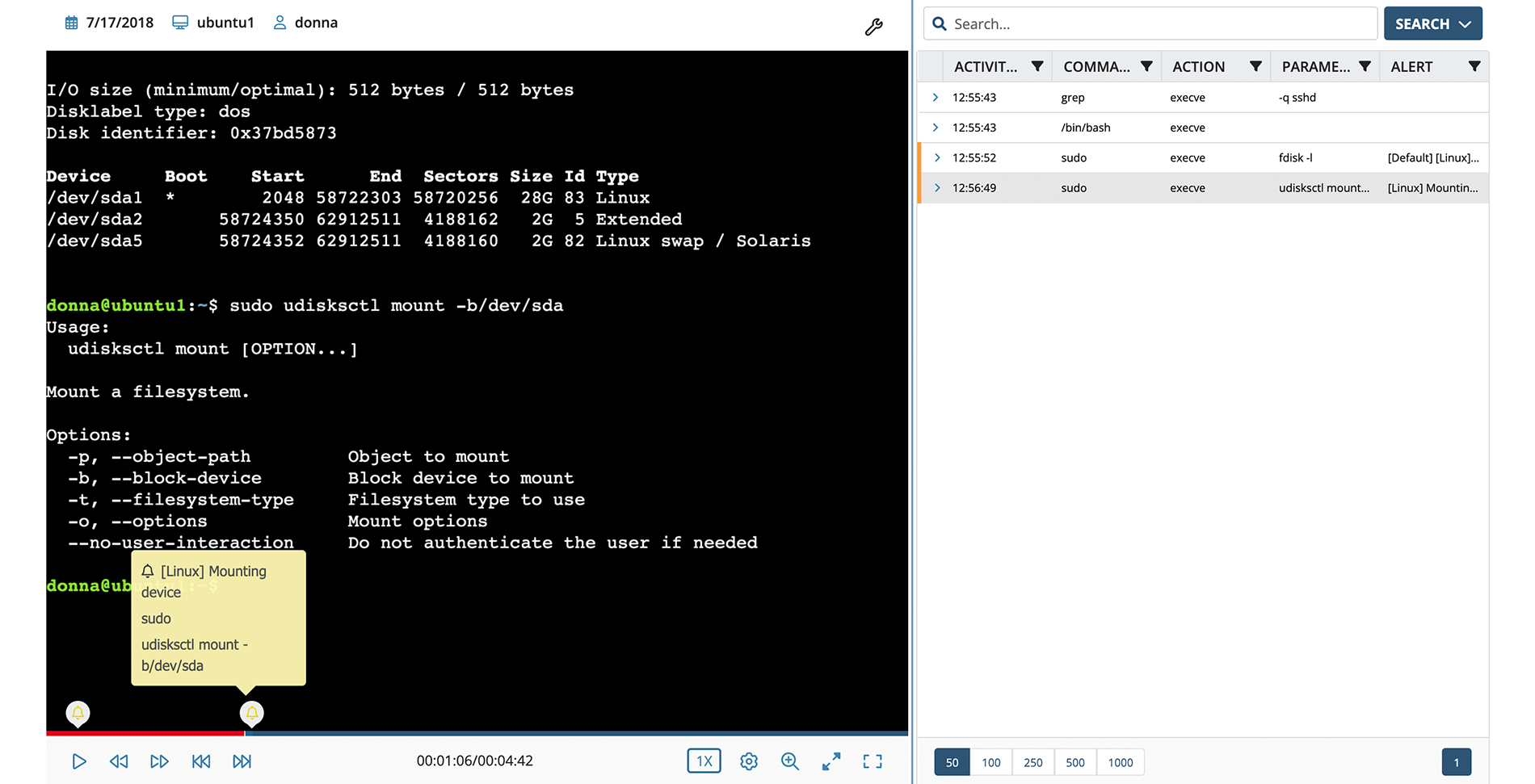Open the Command column filter
The width and height of the screenshot is (1535, 784).
(x=1146, y=66)
